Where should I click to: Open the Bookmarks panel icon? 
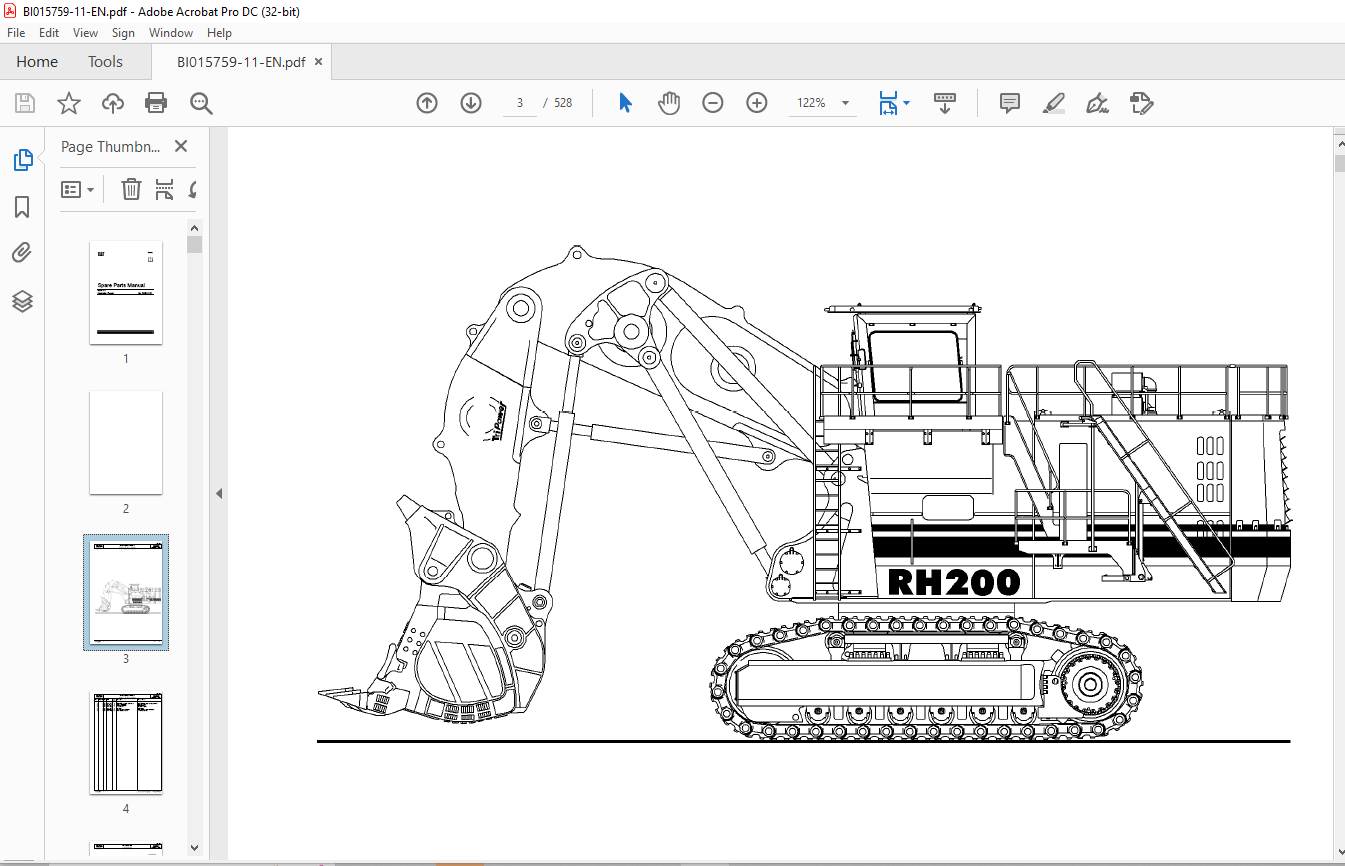pos(22,207)
